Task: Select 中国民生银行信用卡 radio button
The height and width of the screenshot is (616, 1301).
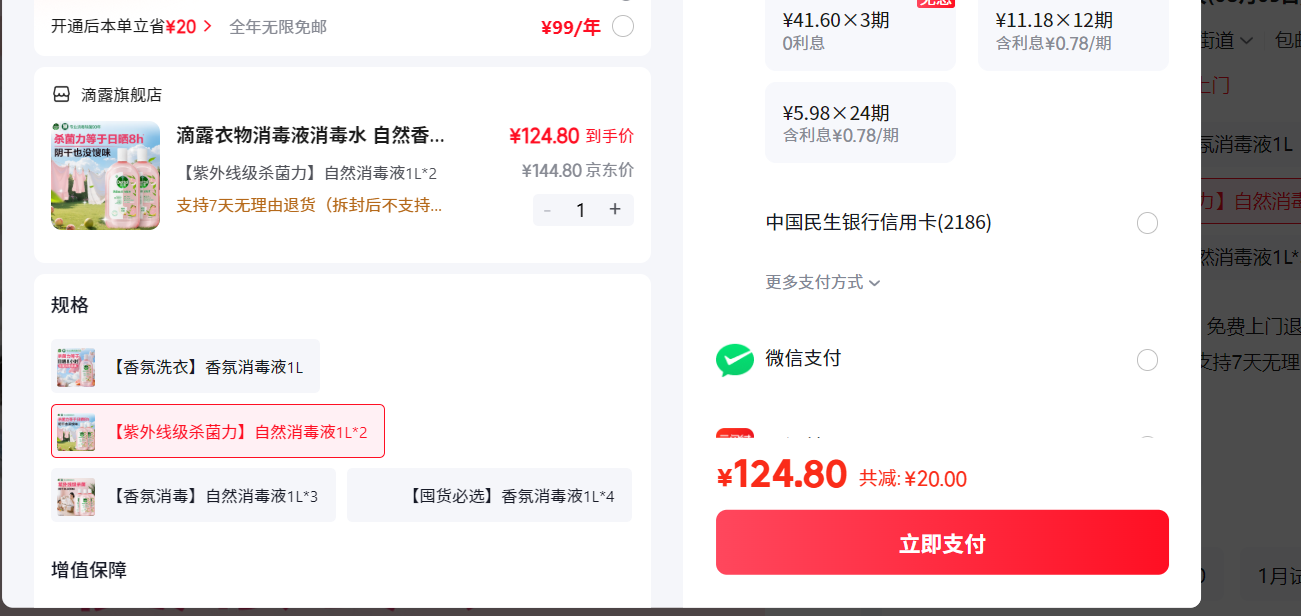Action: pos(1148,223)
